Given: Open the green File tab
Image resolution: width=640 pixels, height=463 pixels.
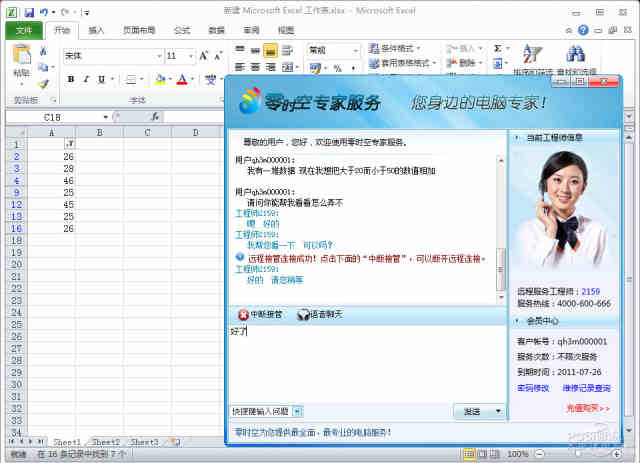Looking at the screenshot, I should tap(24, 30).
